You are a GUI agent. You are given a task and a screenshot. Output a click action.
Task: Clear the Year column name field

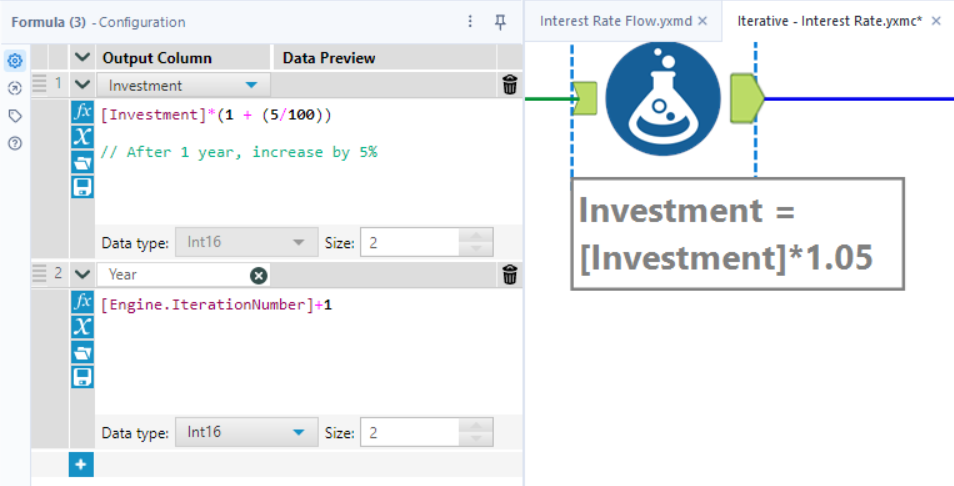click(x=258, y=275)
